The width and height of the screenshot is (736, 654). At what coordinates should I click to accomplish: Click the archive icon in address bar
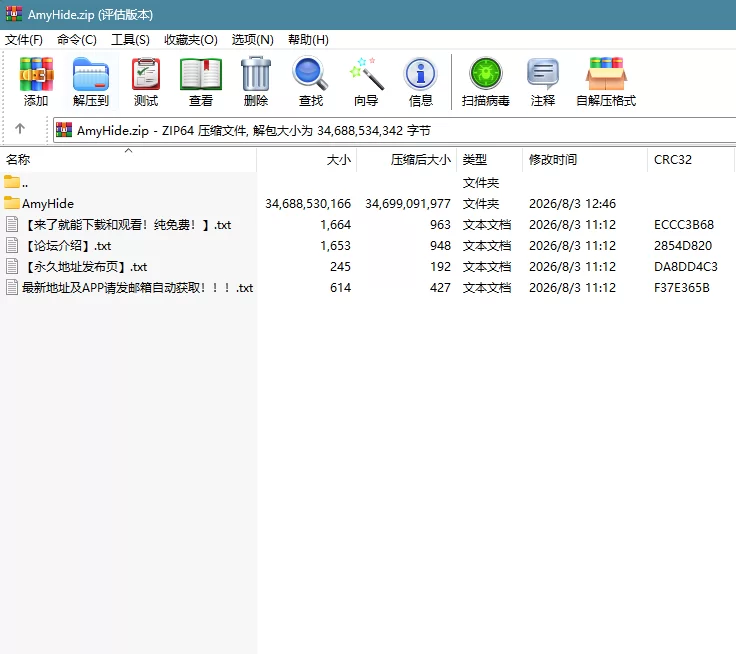click(x=64, y=130)
